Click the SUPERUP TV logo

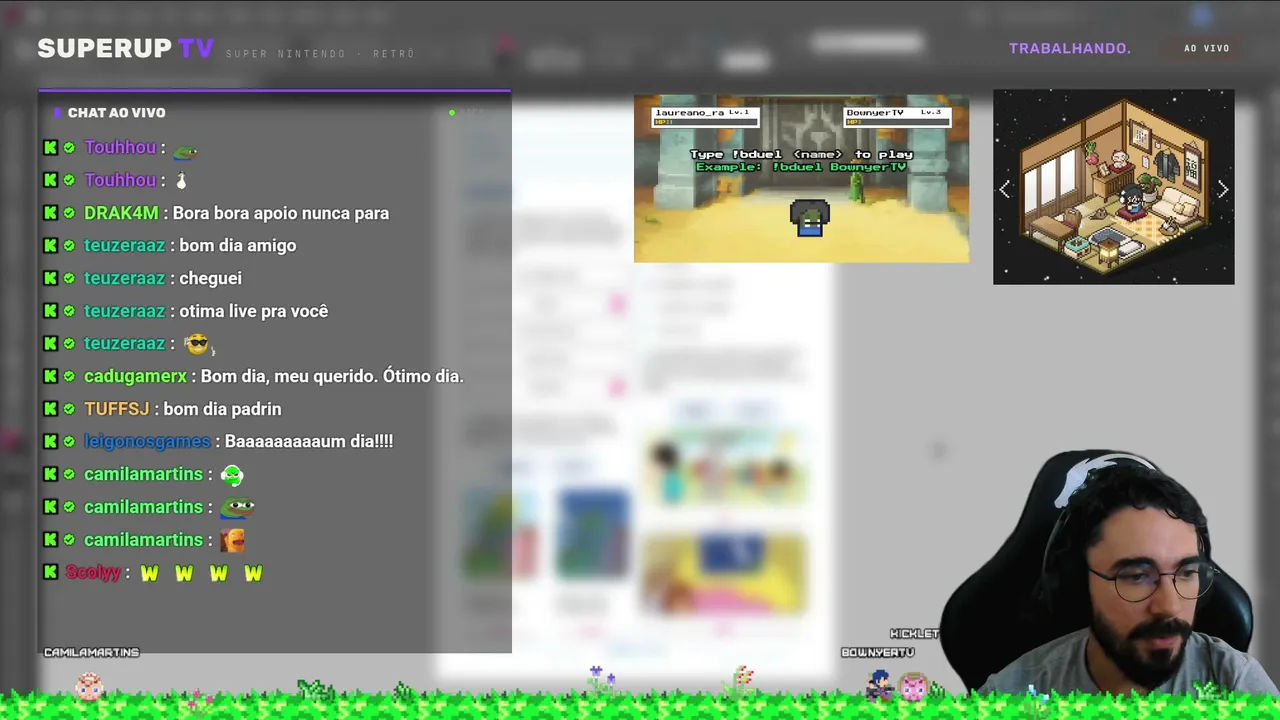point(125,49)
